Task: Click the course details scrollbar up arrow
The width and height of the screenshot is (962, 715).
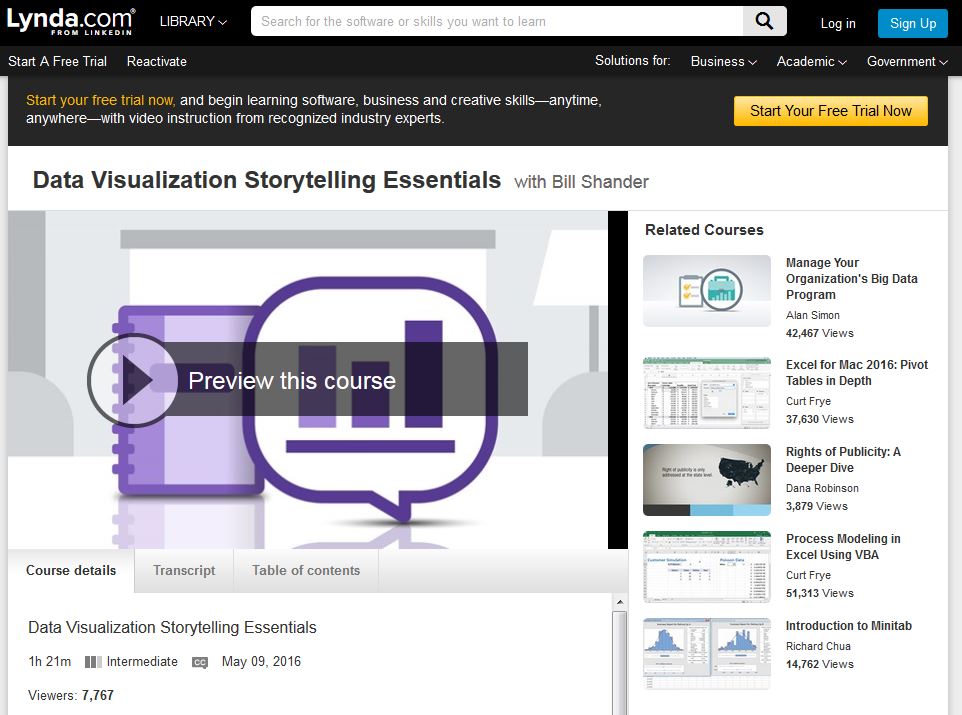Action: tap(620, 602)
